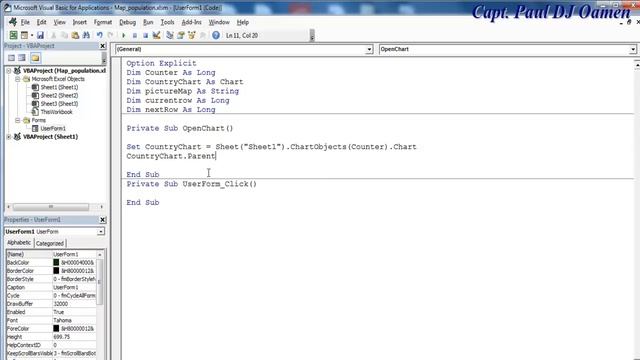This screenshot has width=640, height=360.
Task: Switch to the Alphabetic properties tab
Action: (19, 243)
